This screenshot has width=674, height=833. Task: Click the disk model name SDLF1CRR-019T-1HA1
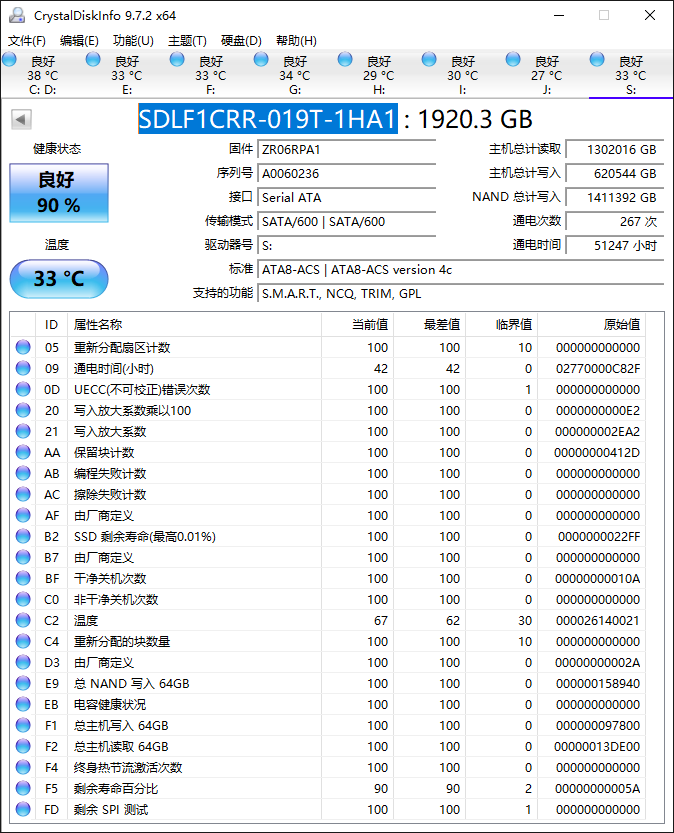click(268, 119)
